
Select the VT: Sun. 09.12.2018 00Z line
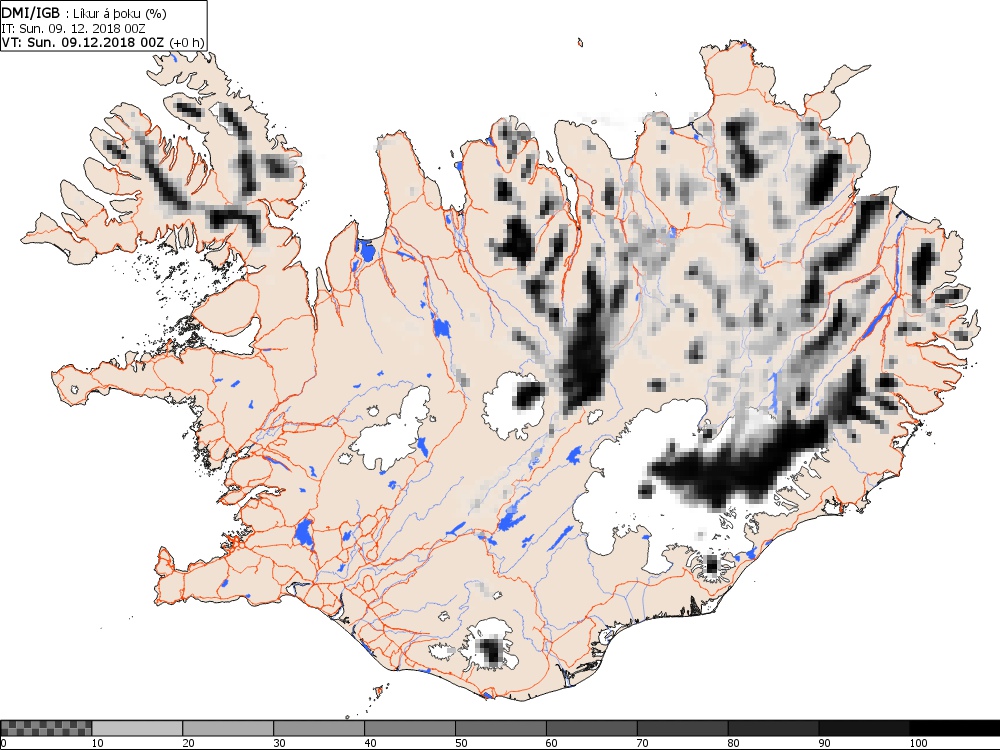click(83, 42)
